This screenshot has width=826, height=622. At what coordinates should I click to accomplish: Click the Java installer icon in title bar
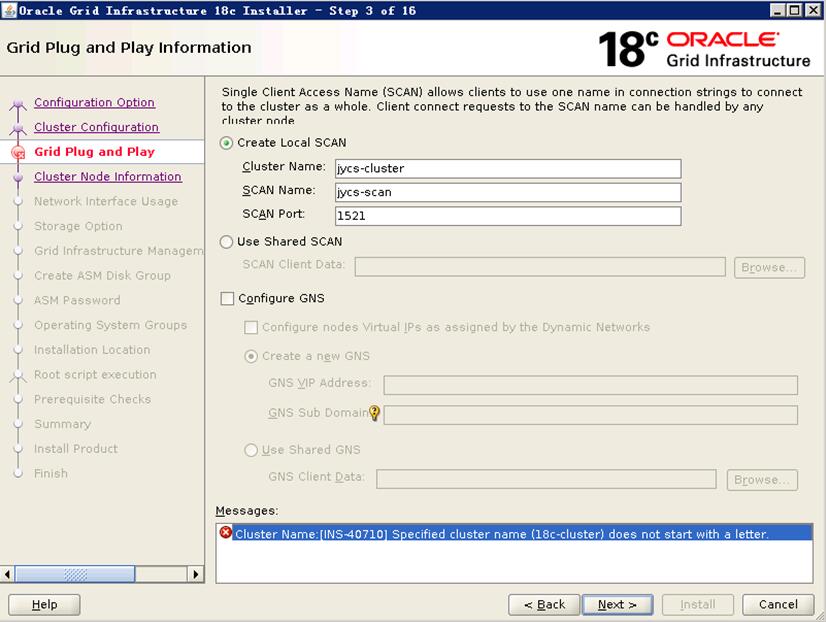point(9,10)
